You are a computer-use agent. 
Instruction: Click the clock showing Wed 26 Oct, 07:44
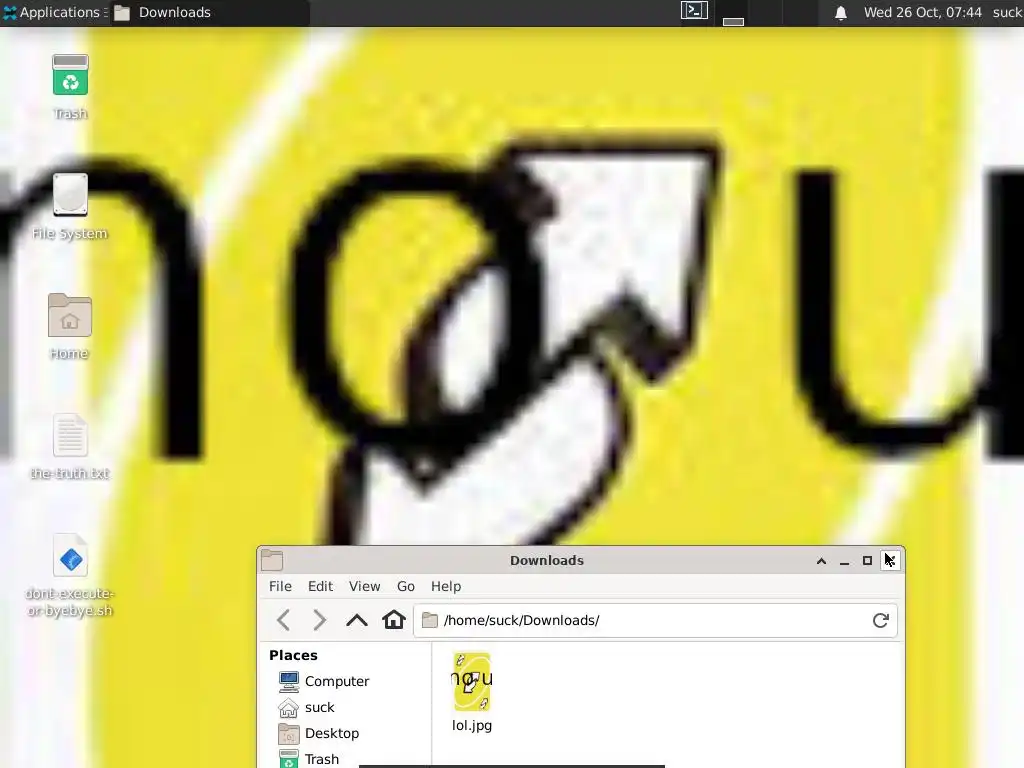(922, 12)
